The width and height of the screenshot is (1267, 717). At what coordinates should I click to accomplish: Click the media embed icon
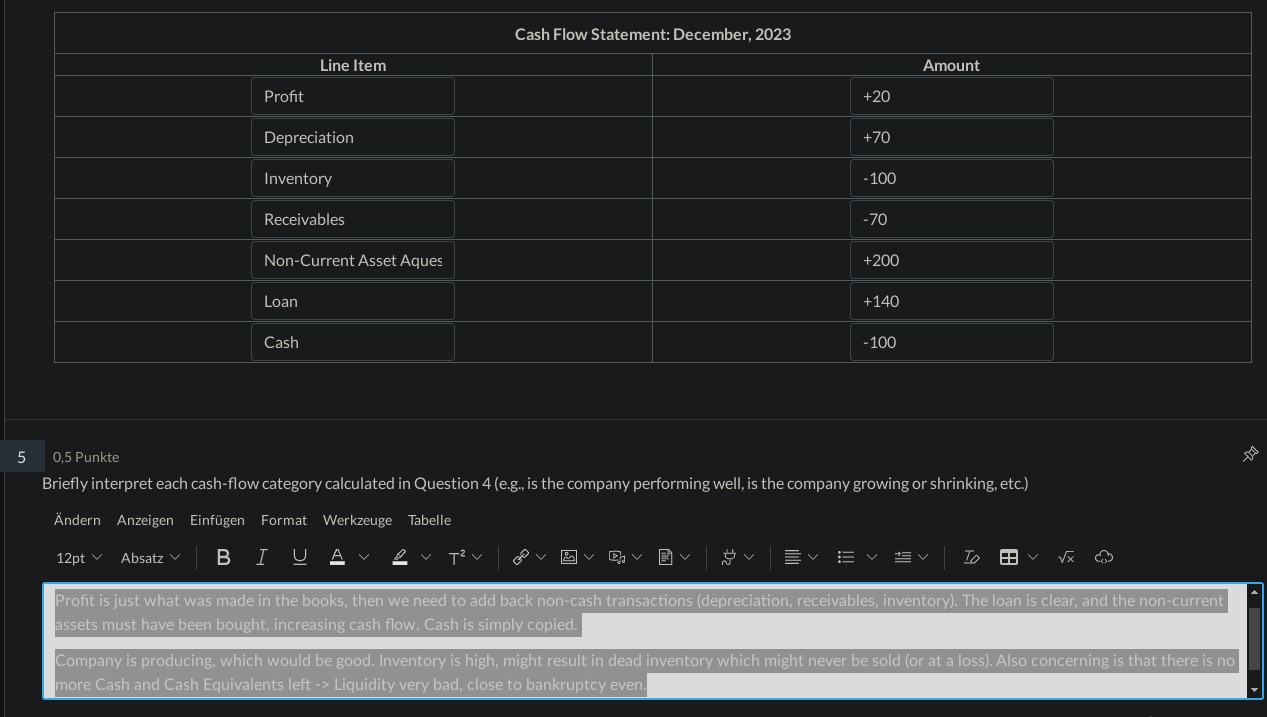click(617, 557)
